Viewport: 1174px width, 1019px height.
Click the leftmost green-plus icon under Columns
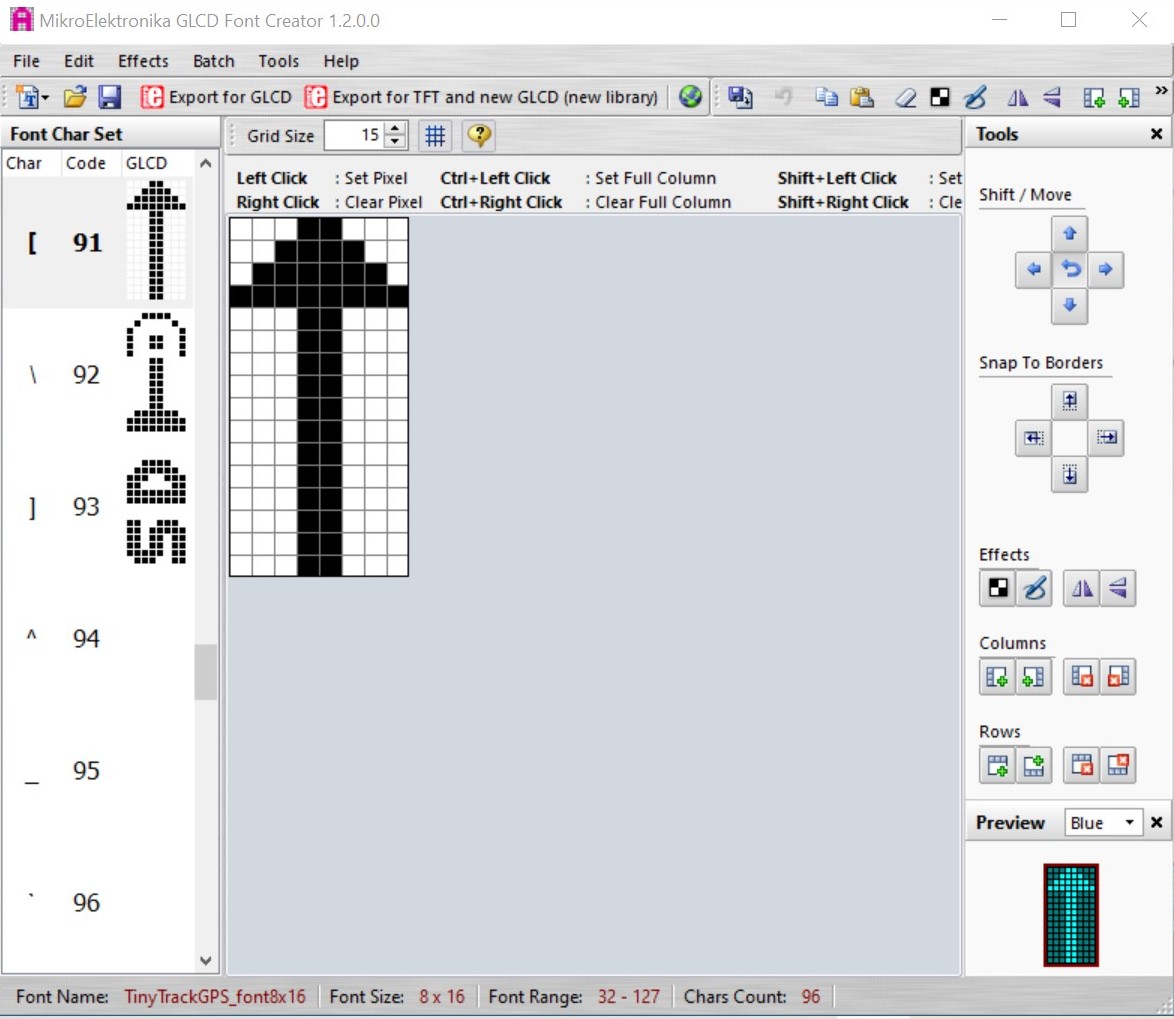997,677
